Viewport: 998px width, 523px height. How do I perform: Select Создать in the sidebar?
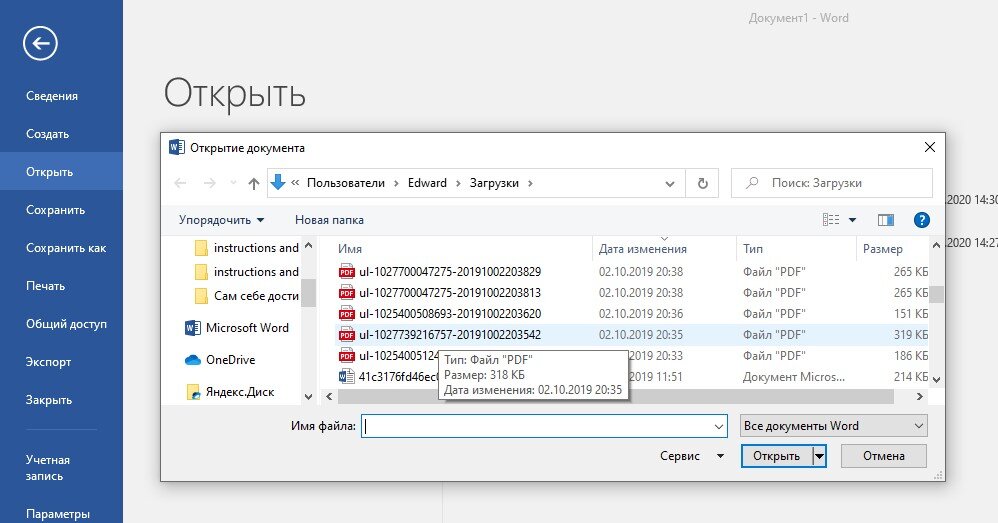point(47,134)
